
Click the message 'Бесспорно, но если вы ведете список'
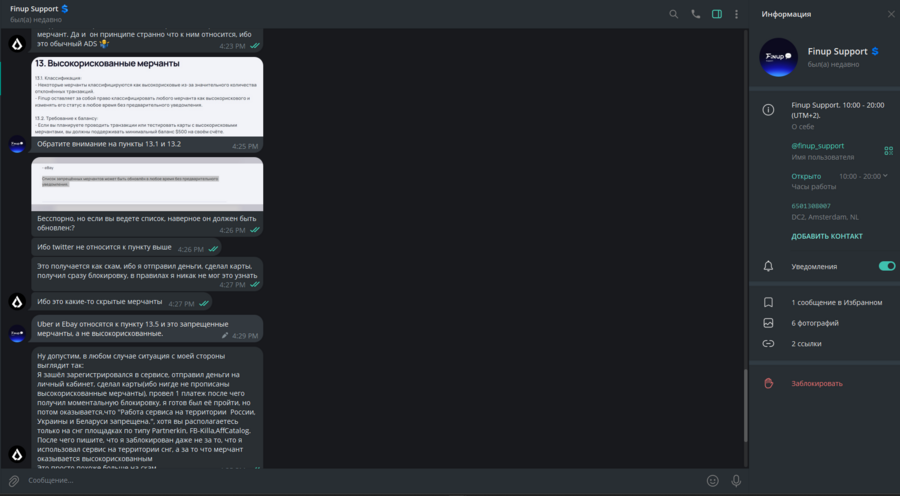[147, 224]
